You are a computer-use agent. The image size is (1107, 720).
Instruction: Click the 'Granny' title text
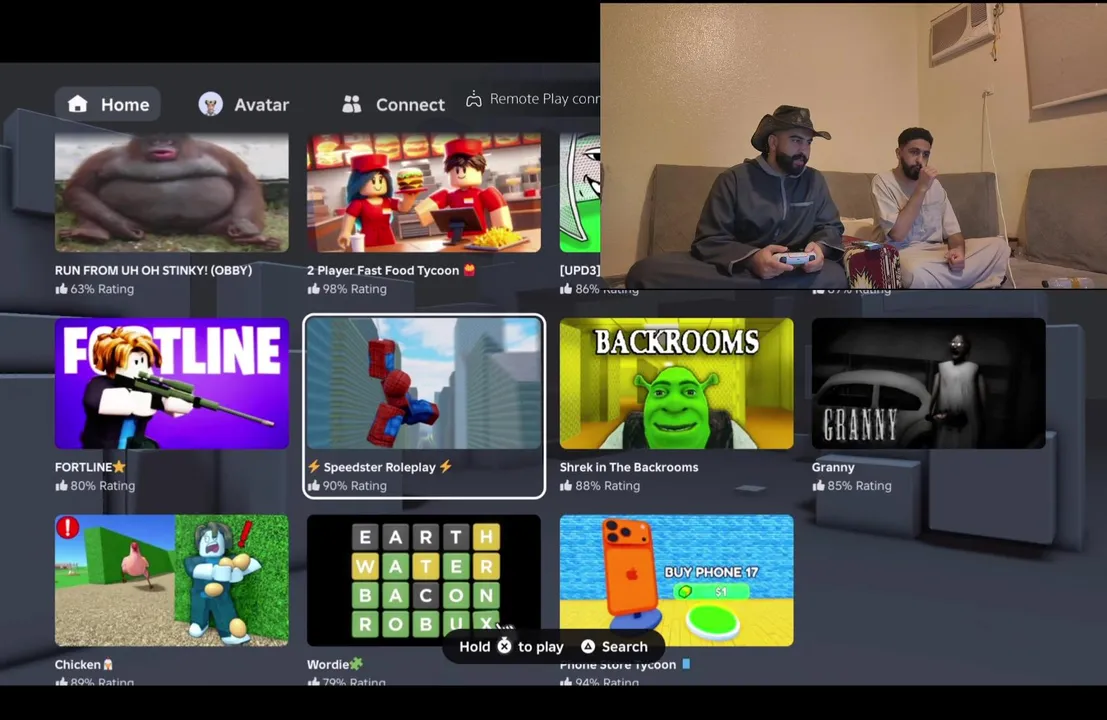tap(833, 467)
